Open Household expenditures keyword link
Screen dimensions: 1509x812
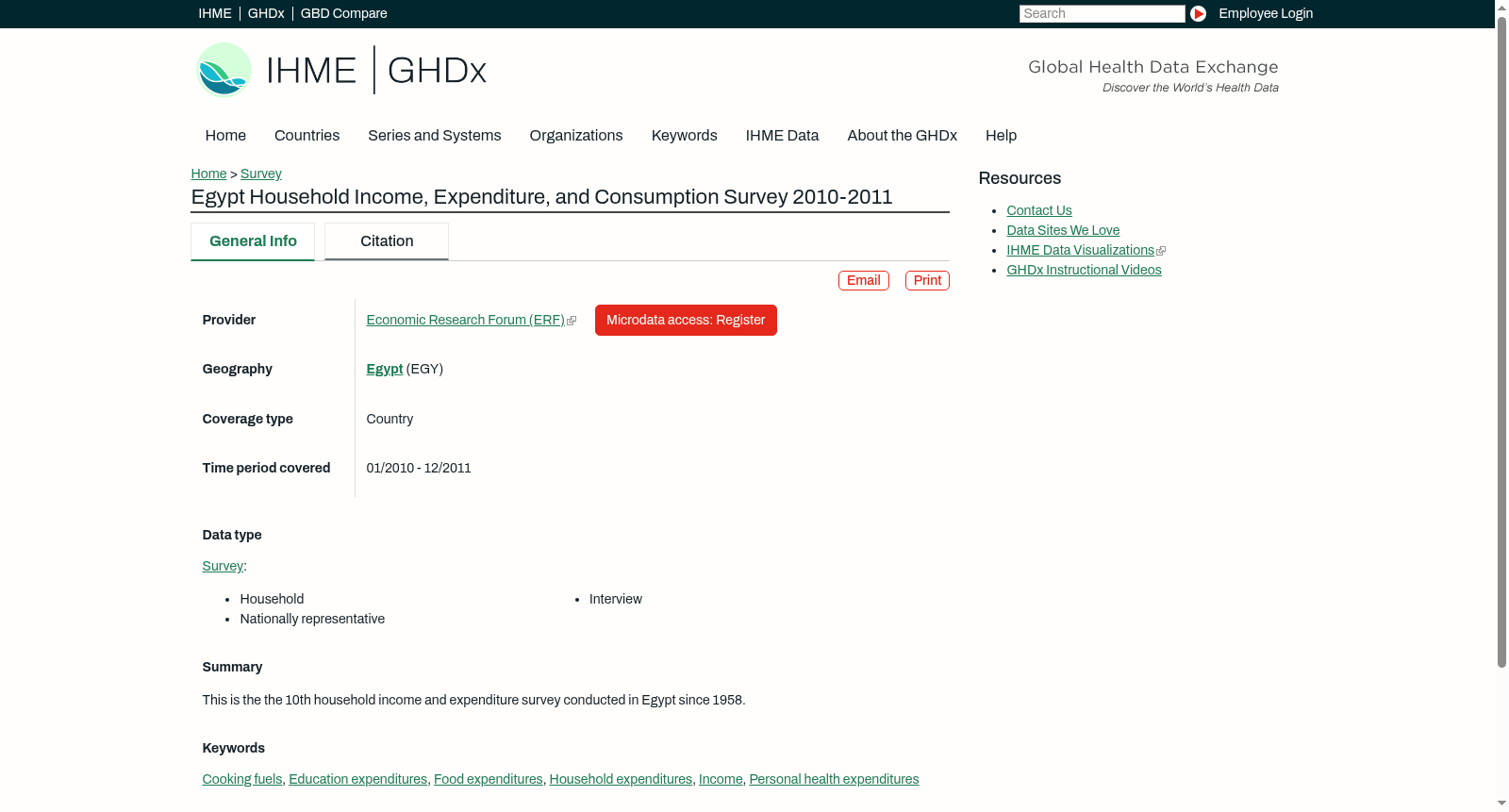(x=621, y=780)
